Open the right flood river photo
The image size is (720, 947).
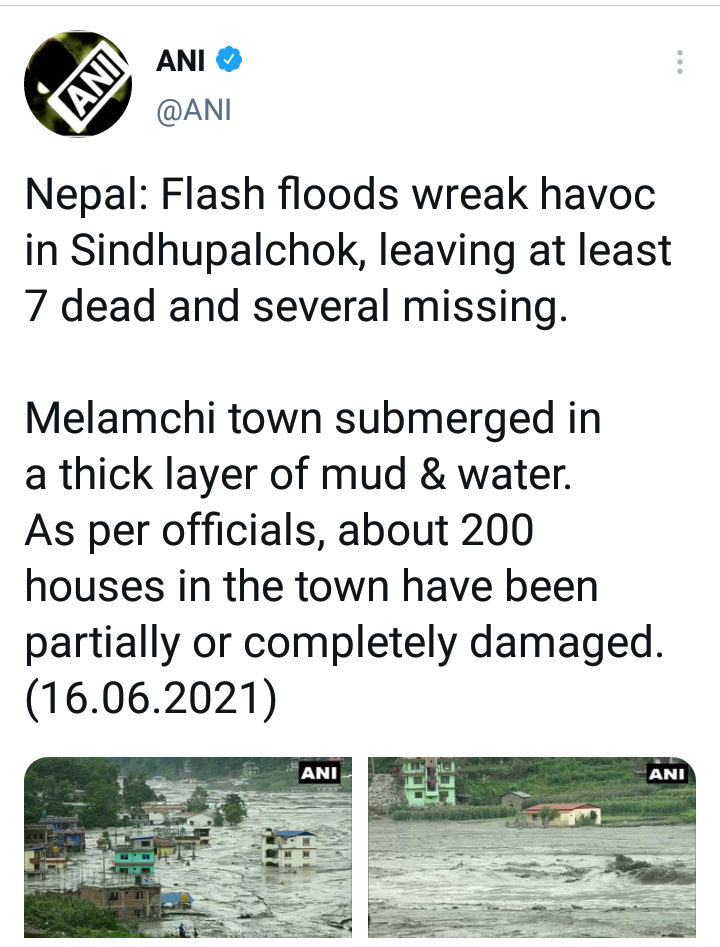(532, 847)
